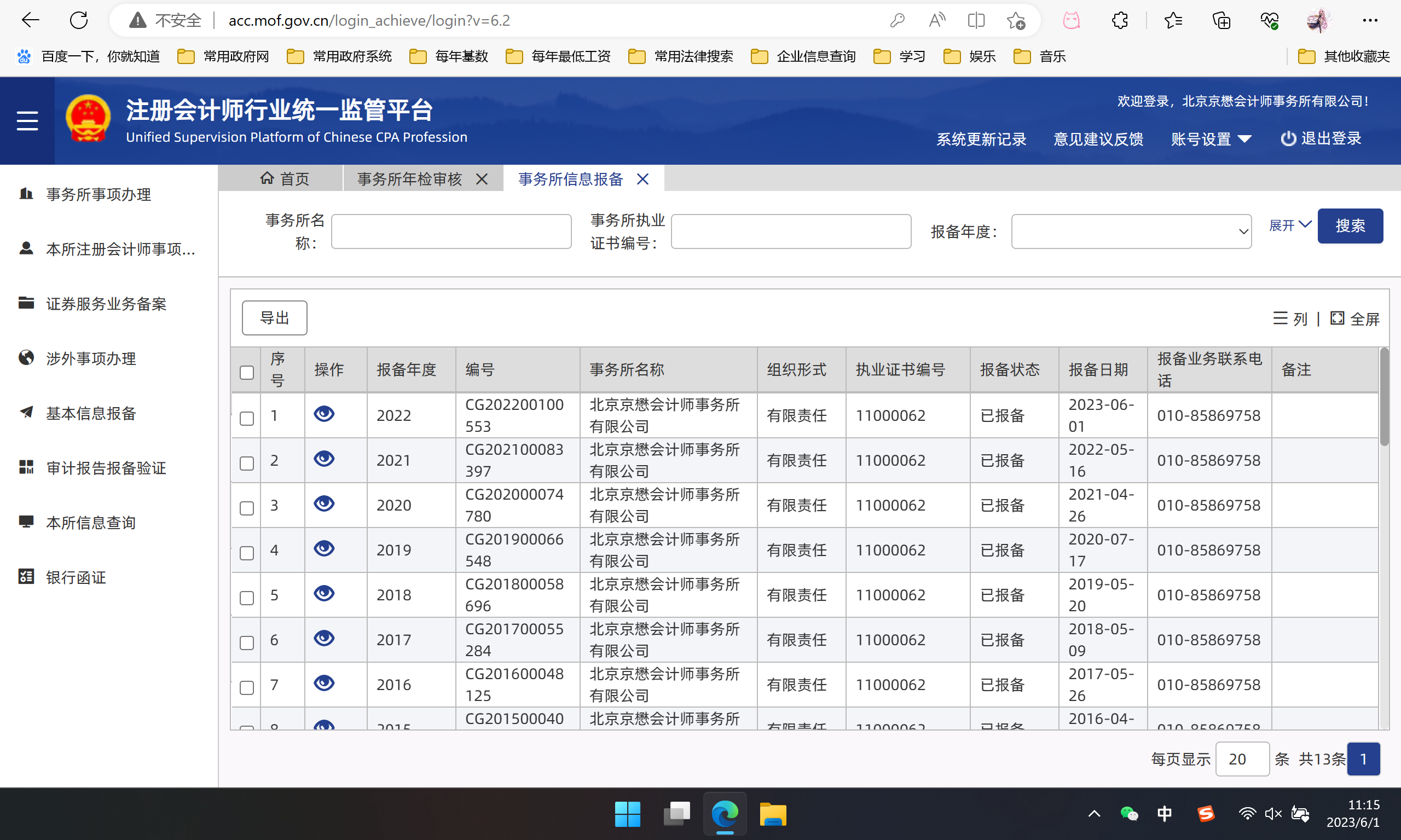Screen dimensions: 1401x840
Task: Select the checkbox for row 5
Action: pyautogui.click(x=247, y=598)
